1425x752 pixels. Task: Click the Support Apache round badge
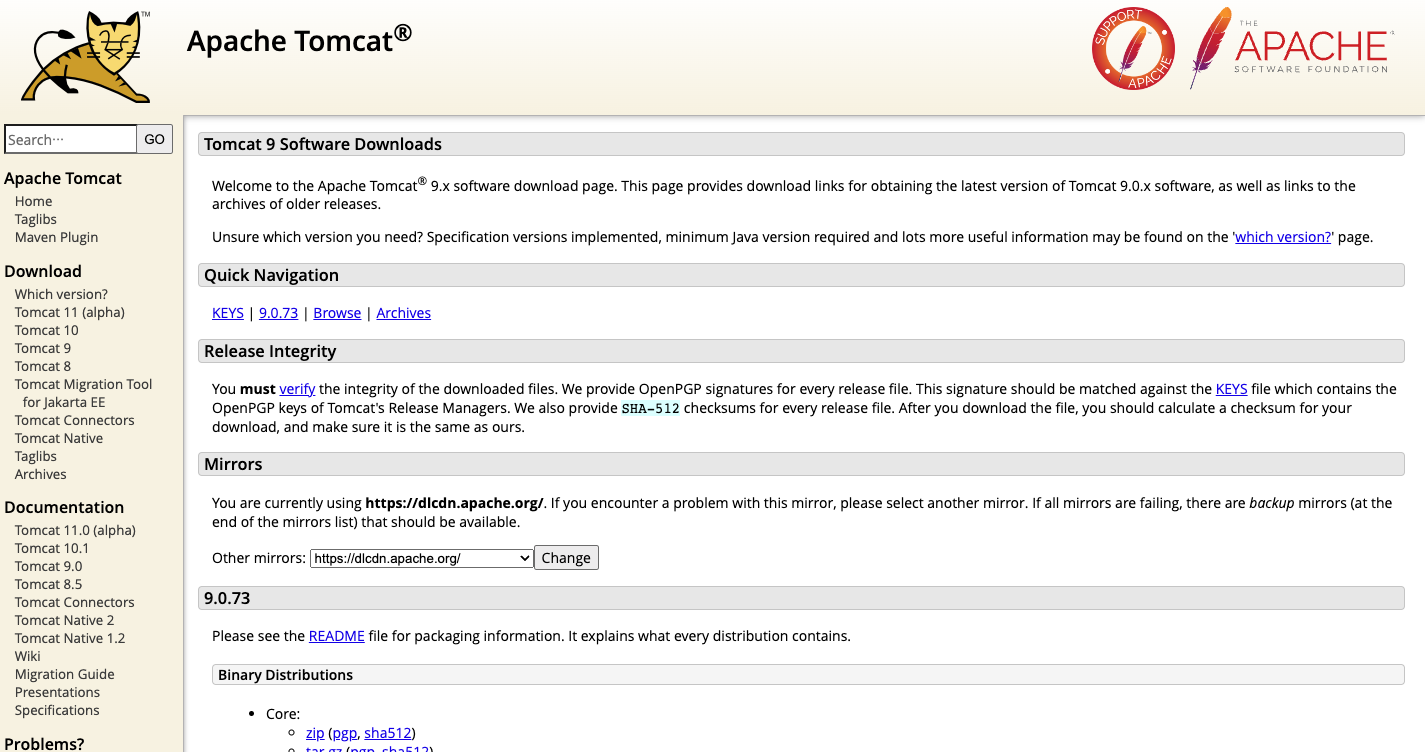pos(1133,49)
